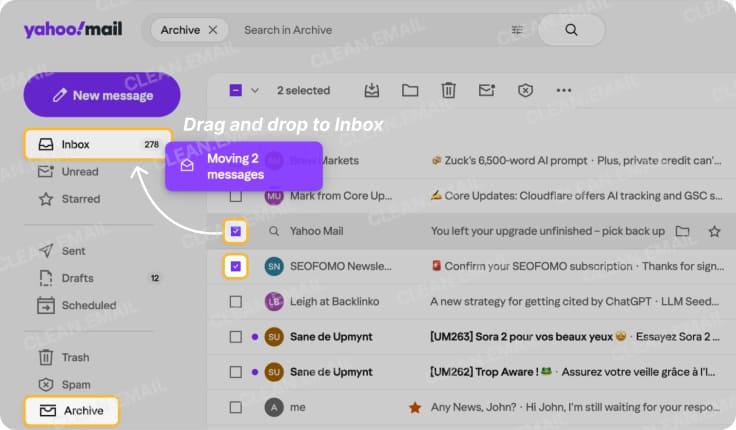Click the LB avatar of Leigh at Backlinko
This screenshot has height=430, width=736.
(274, 301)
